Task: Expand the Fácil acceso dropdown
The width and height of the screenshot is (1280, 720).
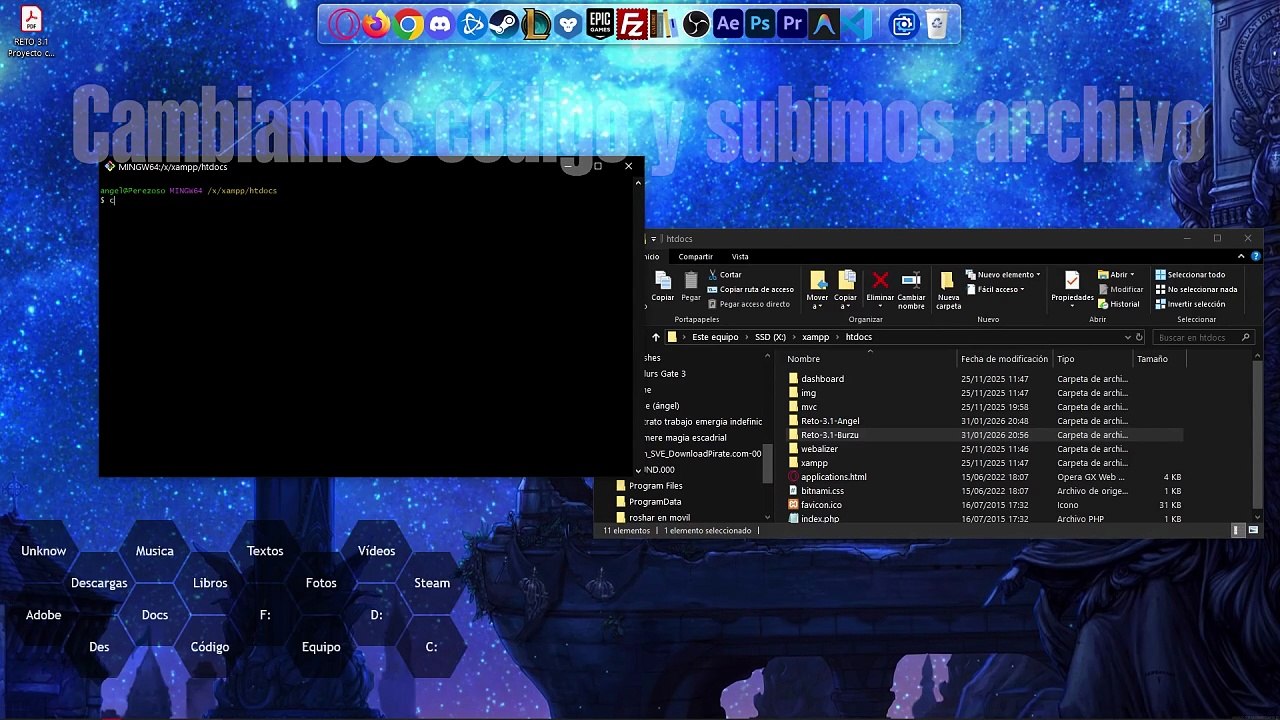Action: (x=995, y=290)
